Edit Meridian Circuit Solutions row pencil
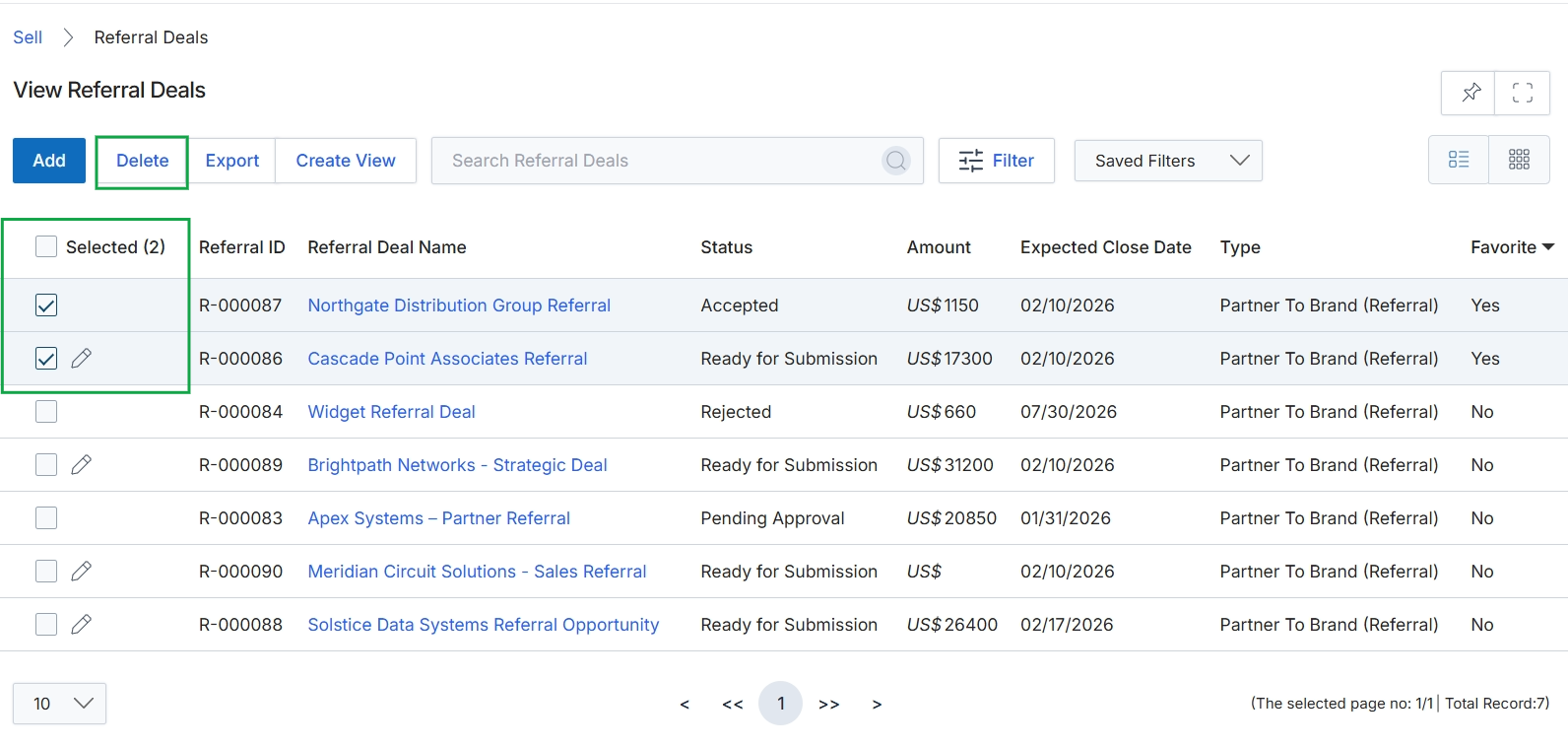 point(82,572)
